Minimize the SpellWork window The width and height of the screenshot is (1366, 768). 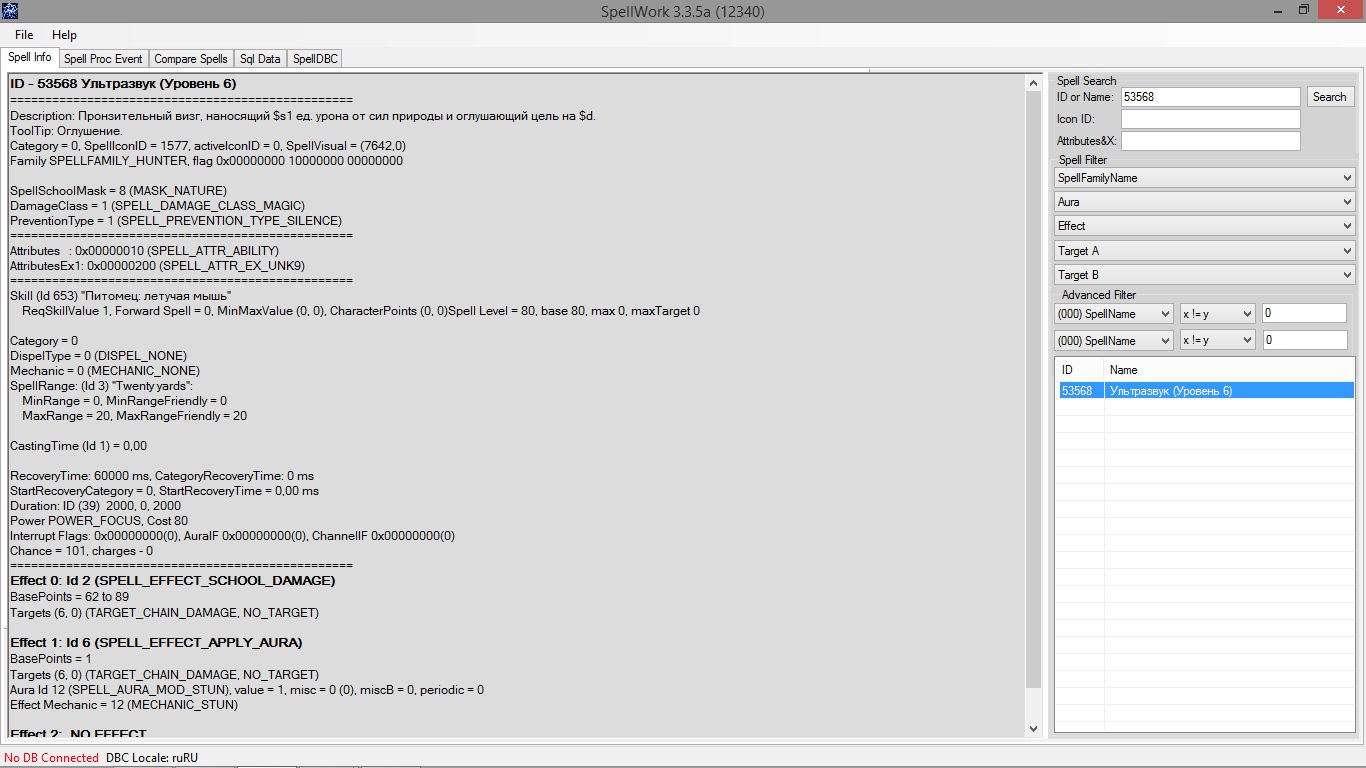pos(1276,10)
